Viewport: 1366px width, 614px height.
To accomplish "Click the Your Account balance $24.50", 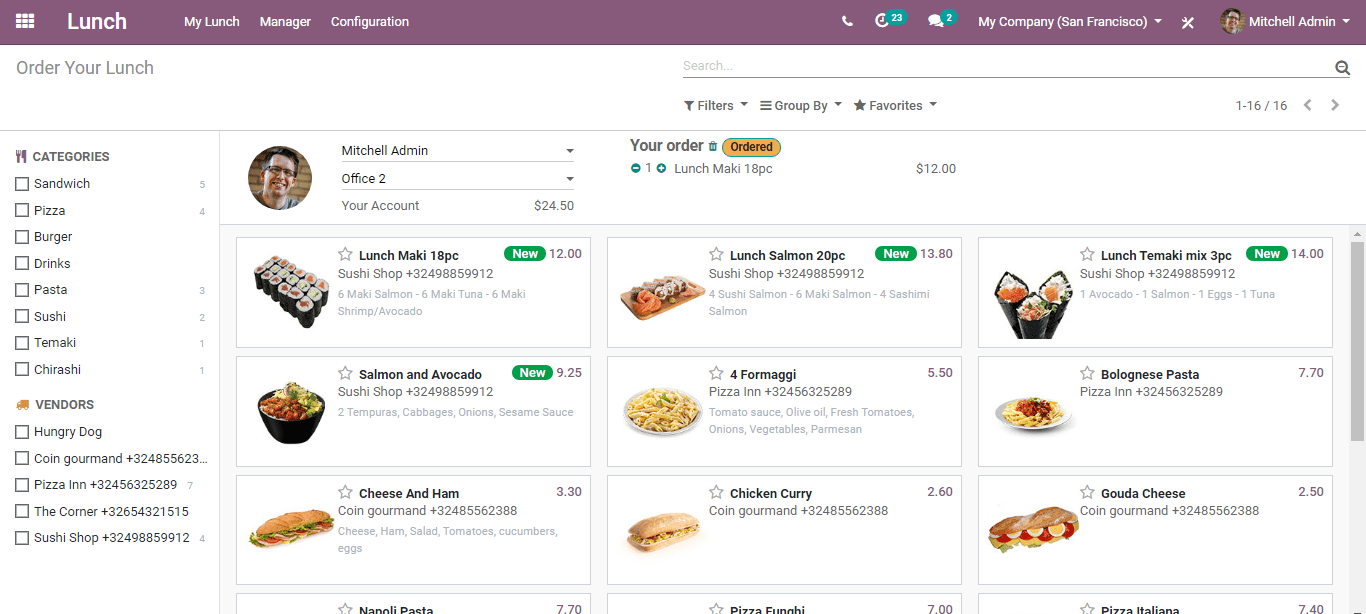I will 554,206.
